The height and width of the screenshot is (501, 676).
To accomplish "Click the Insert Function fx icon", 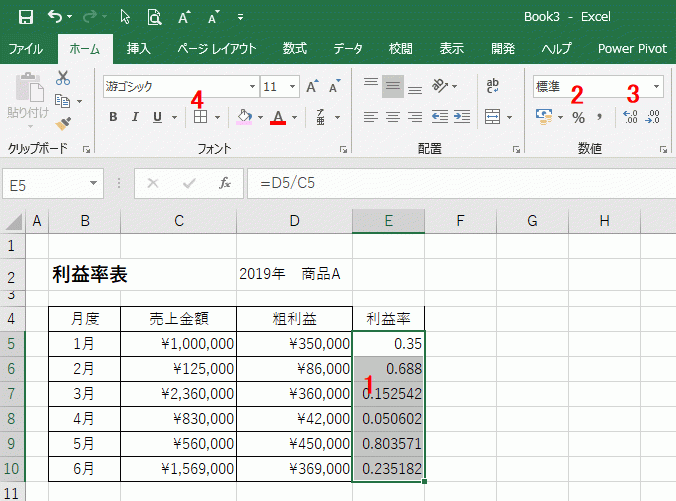I will 225,183.
